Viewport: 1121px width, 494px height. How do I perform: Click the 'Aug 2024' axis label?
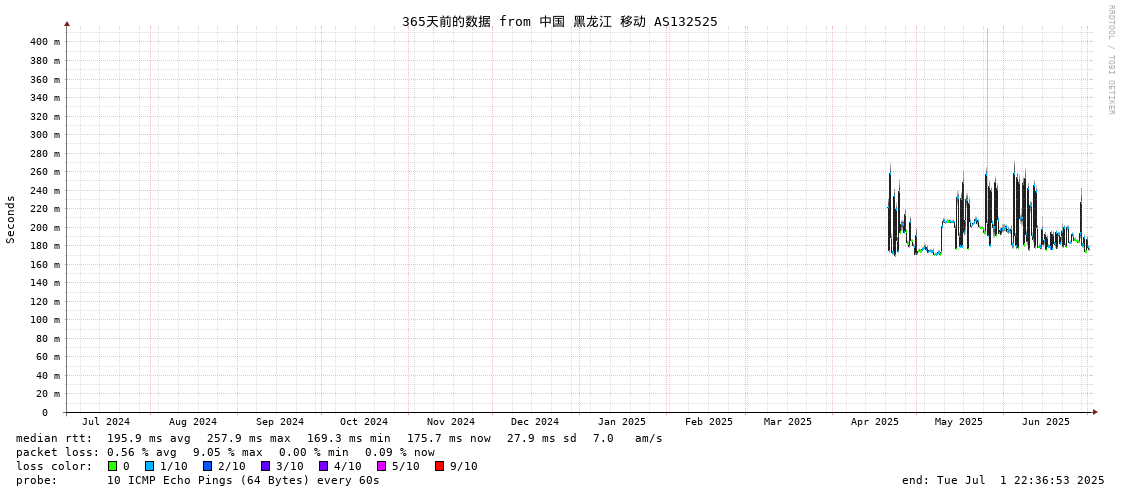point(192,422)
